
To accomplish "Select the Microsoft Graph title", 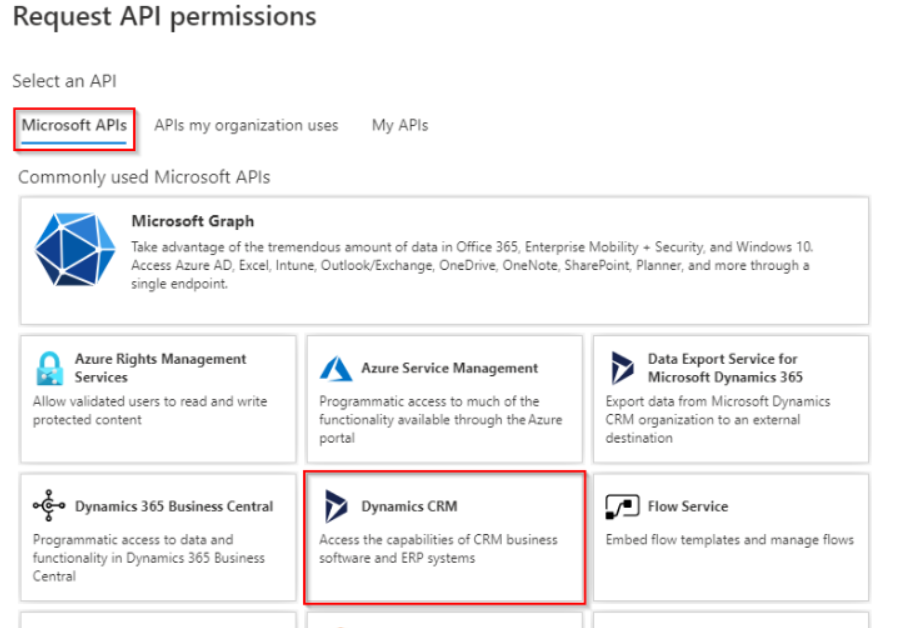I will pos(192,221).
